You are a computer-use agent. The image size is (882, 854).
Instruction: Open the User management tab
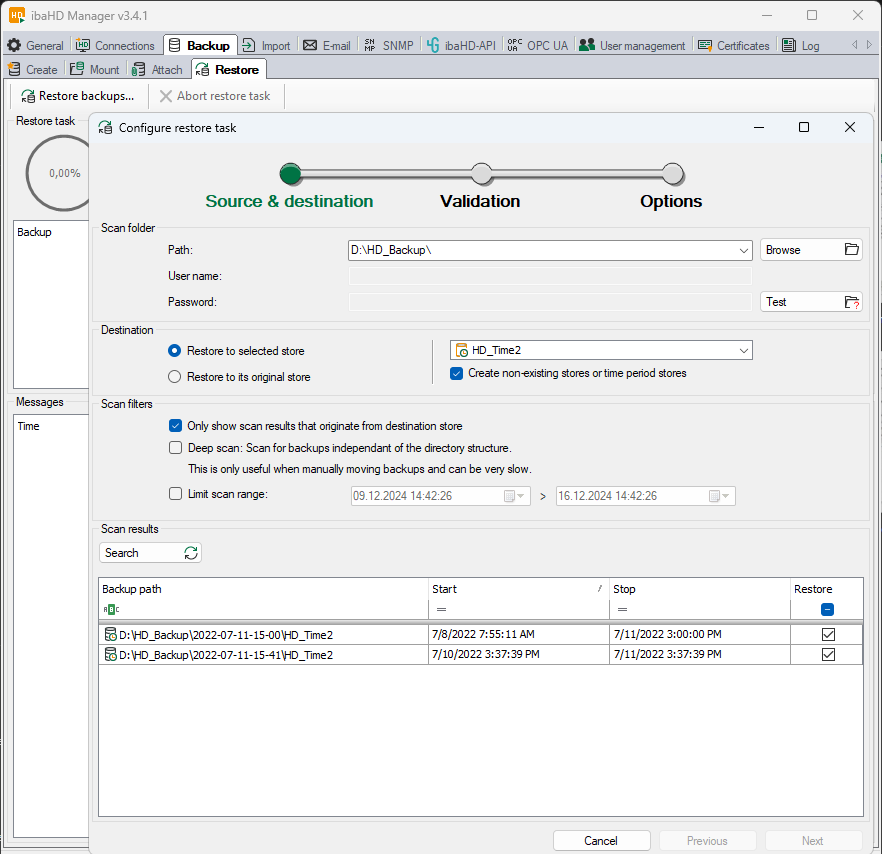coord(632,45)
